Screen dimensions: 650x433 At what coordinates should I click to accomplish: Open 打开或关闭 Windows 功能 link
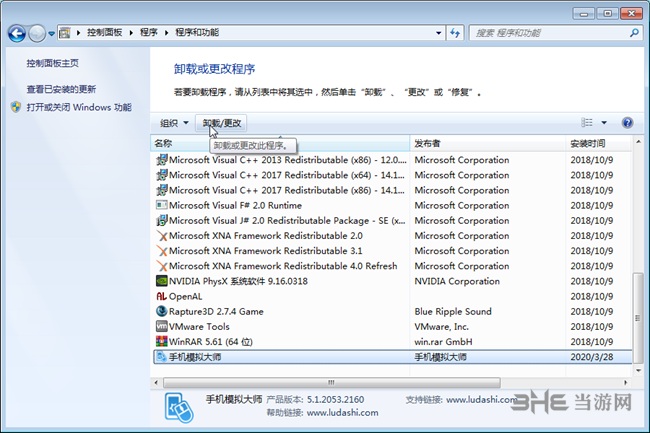[x=79, y=107]
